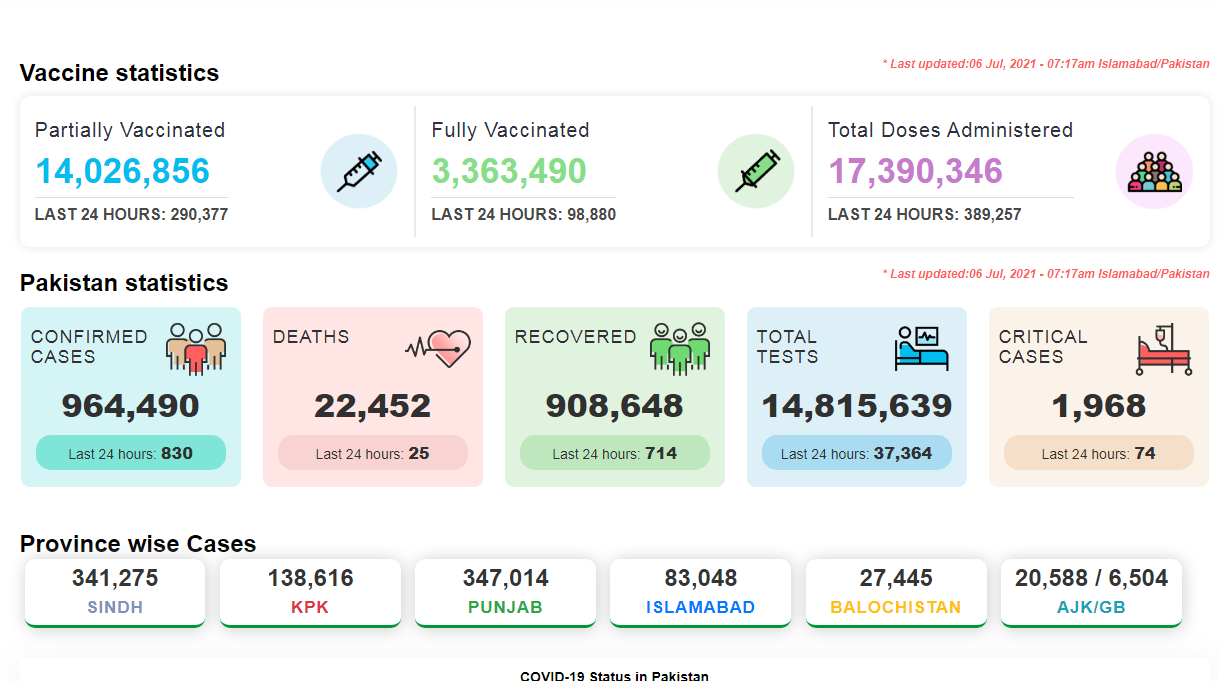
Task: Click Confirmed Cases last 24 hours pill
Action: pos(131,453)
